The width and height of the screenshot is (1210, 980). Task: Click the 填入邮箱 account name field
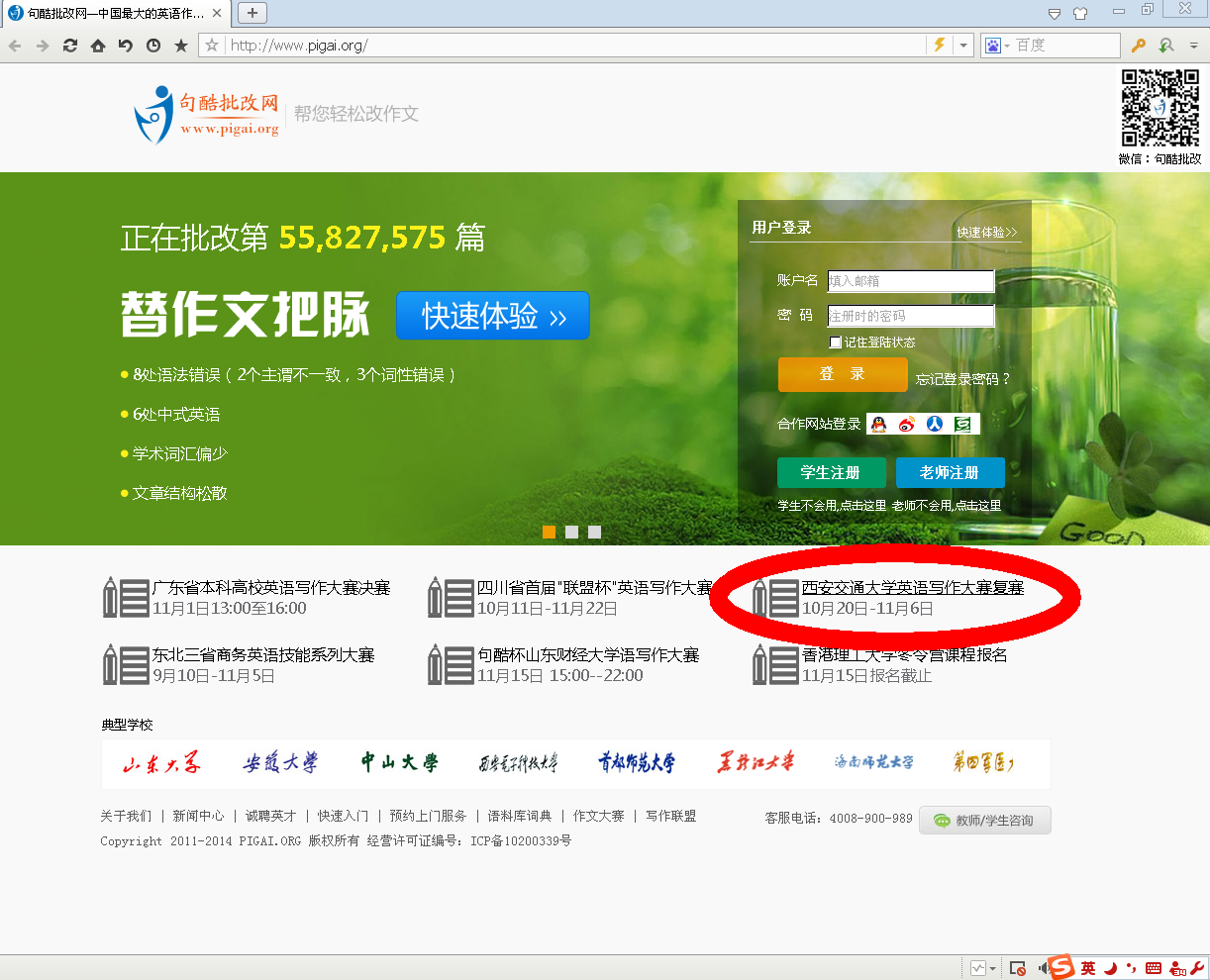click(x=910, y=281)
